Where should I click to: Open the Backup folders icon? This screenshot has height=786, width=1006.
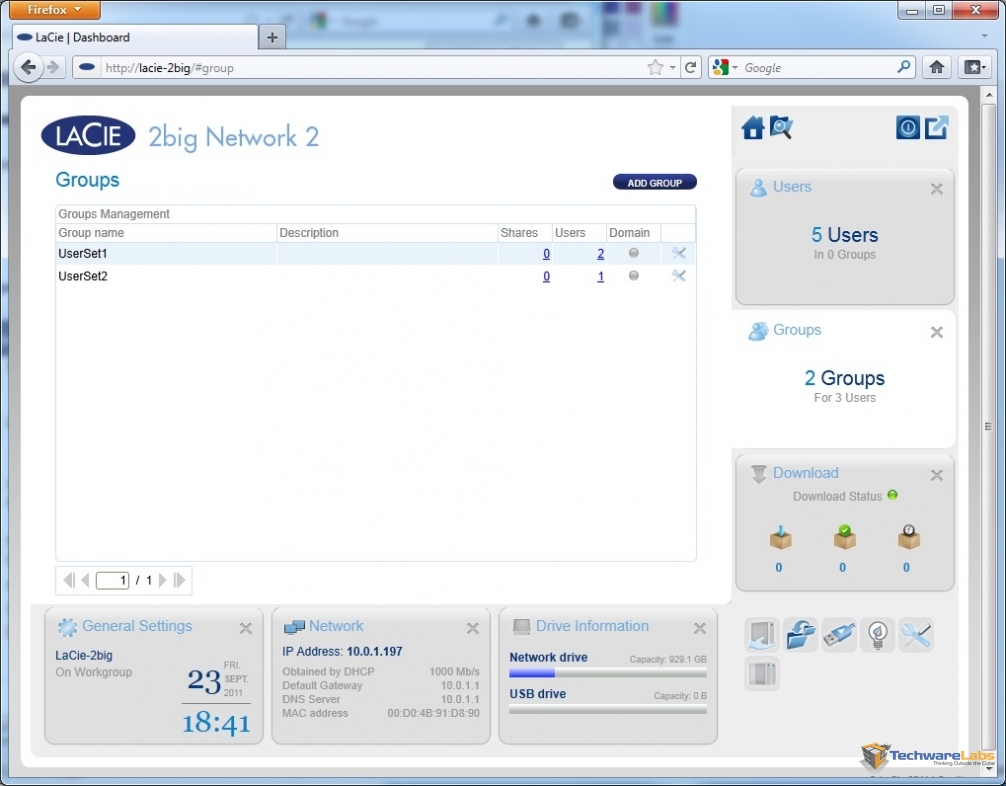tap(801, 635)
